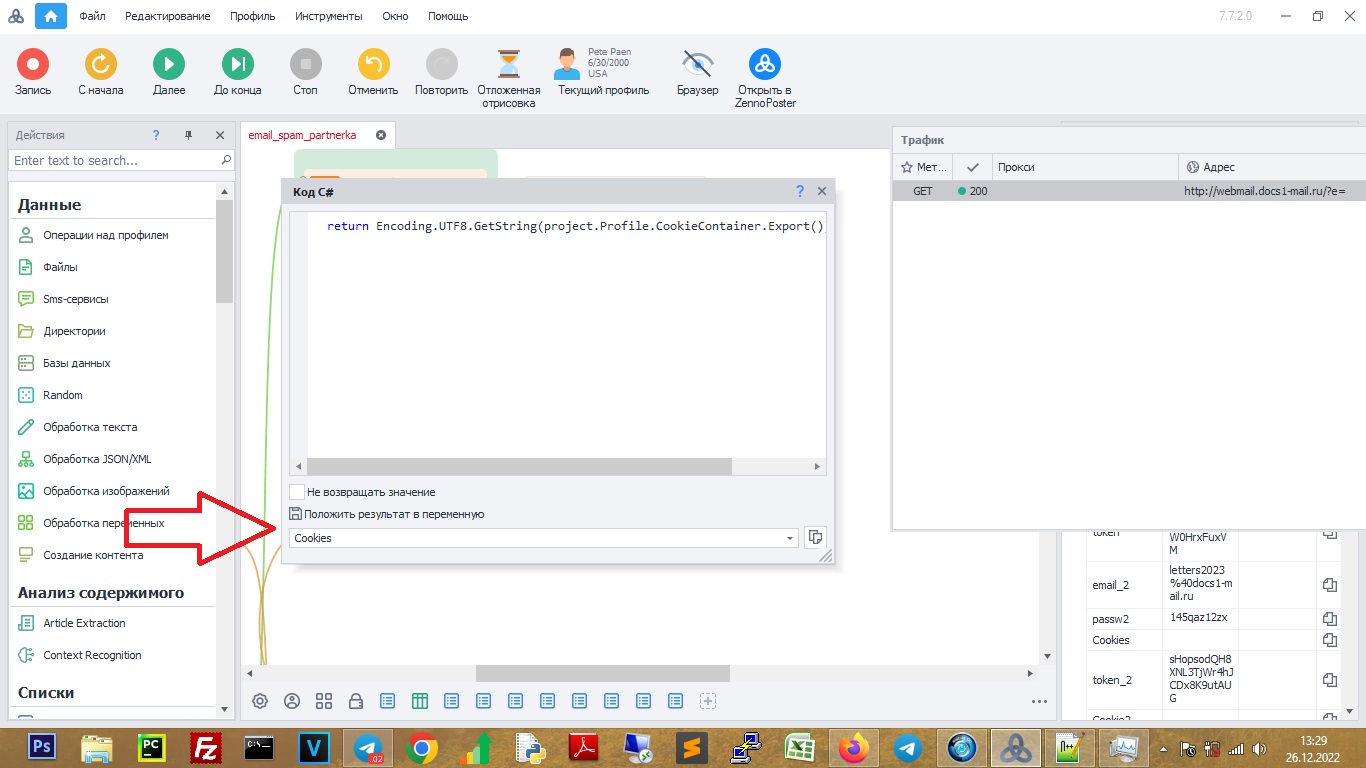Viewport: 1366px width, 768px height.
Task: Click the red Запись record button
Action: point(33,65)
